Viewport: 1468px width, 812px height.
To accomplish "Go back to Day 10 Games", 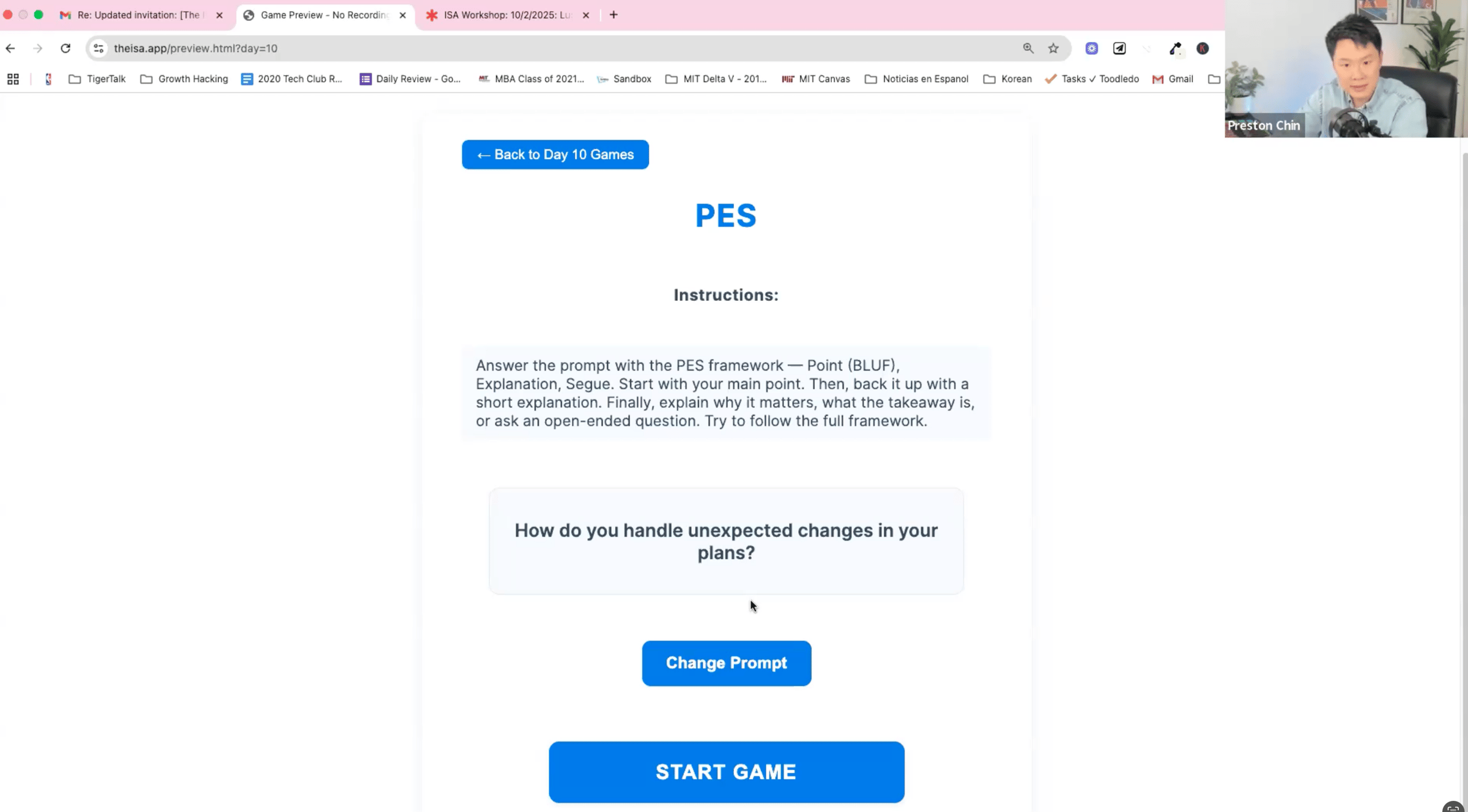I will click(555, 155).
